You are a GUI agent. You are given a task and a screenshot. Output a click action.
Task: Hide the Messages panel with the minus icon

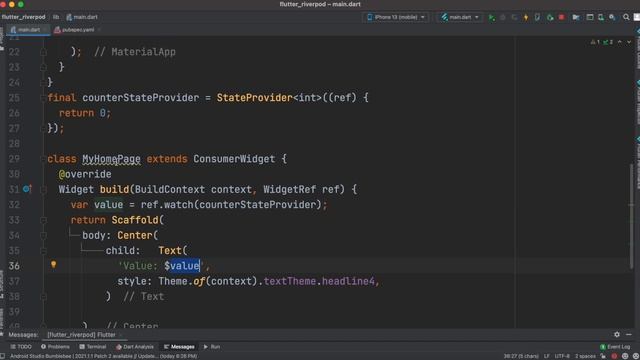(629, 334)
